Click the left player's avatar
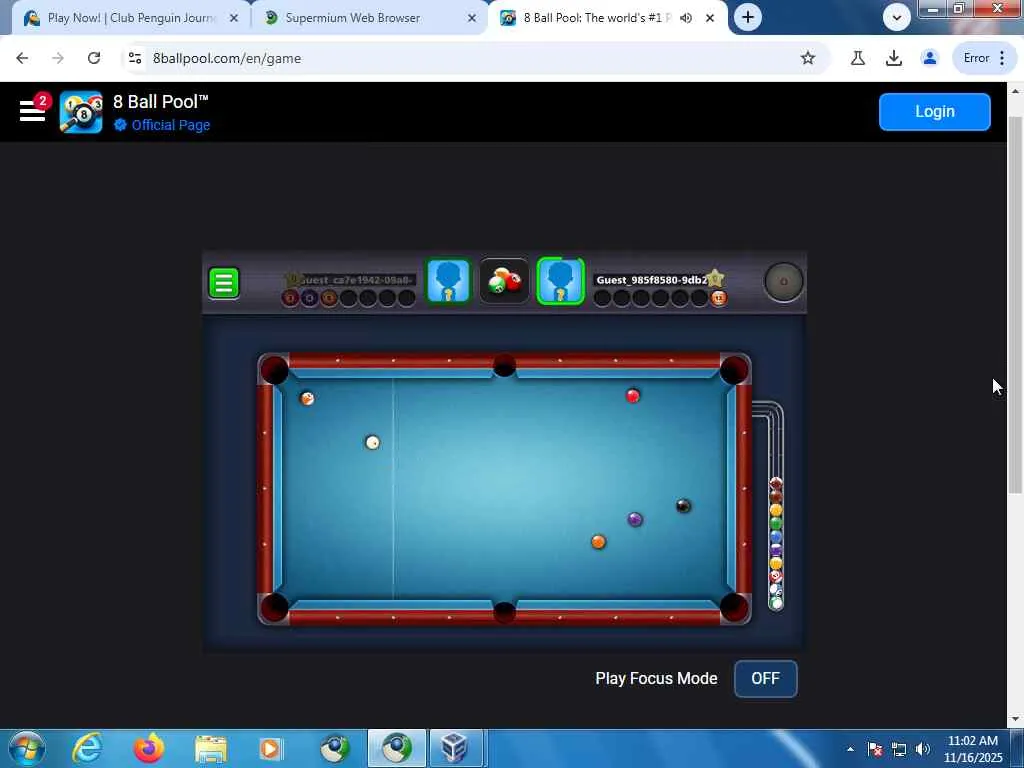Viewport: 1024px width, 768px height. click(x=448, y=281)
